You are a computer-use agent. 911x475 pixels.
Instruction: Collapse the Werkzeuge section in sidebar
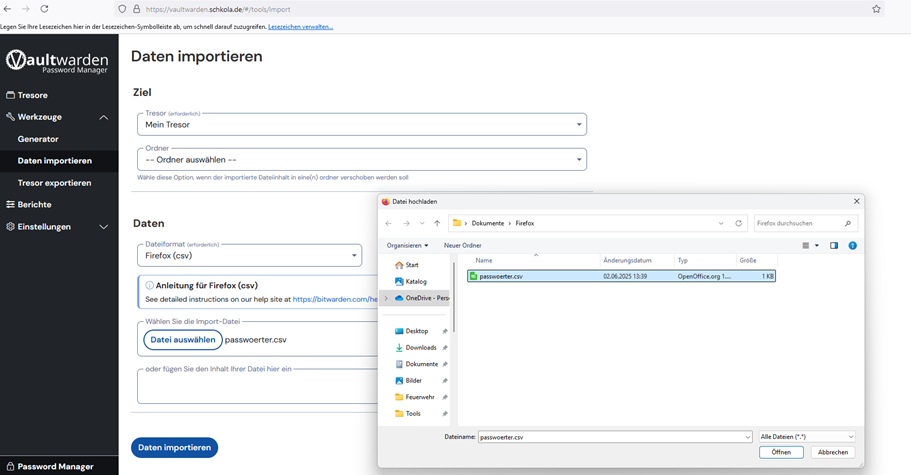(x=103, y=117)
